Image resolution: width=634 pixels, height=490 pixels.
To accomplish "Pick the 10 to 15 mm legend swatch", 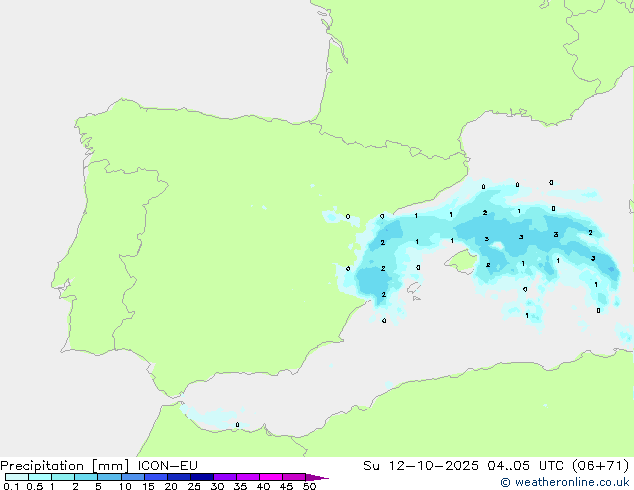I will coord(133,477).
